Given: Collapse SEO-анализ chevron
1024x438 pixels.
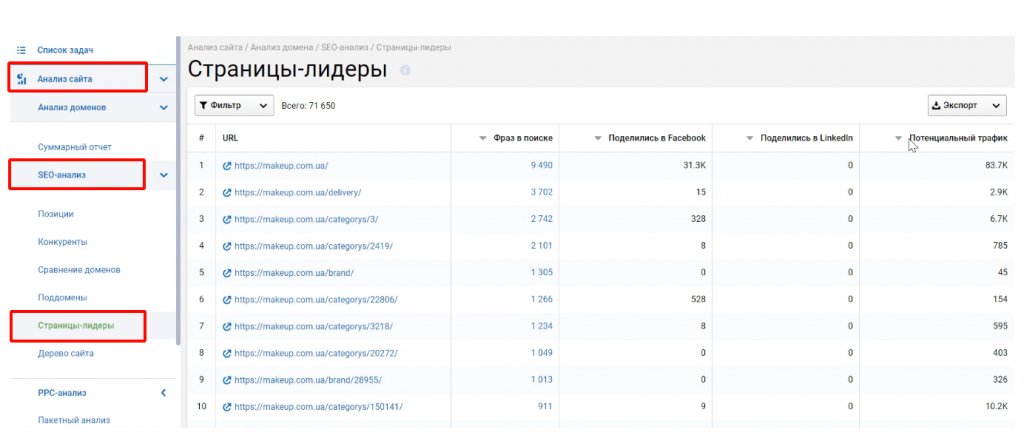Looking at the screenshot, I should pyautogui.click(x=163, y=175).
